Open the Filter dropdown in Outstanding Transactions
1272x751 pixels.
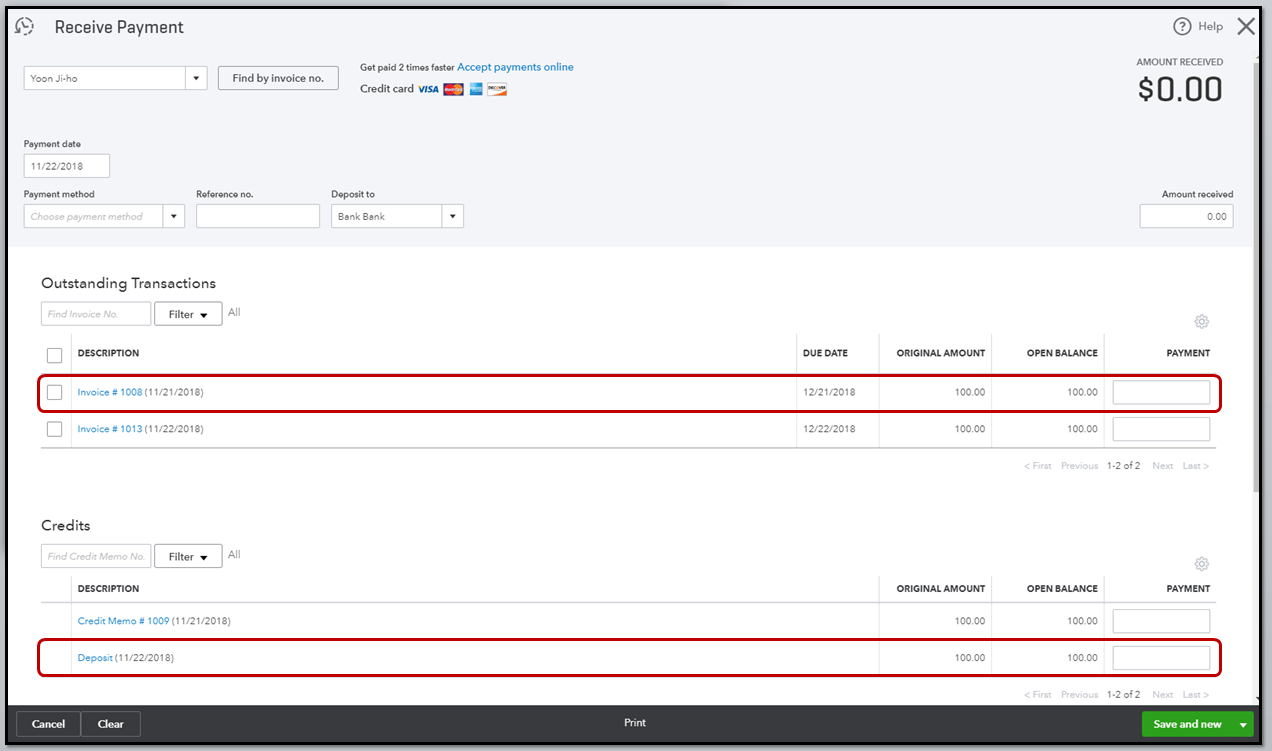click(188, 313)
